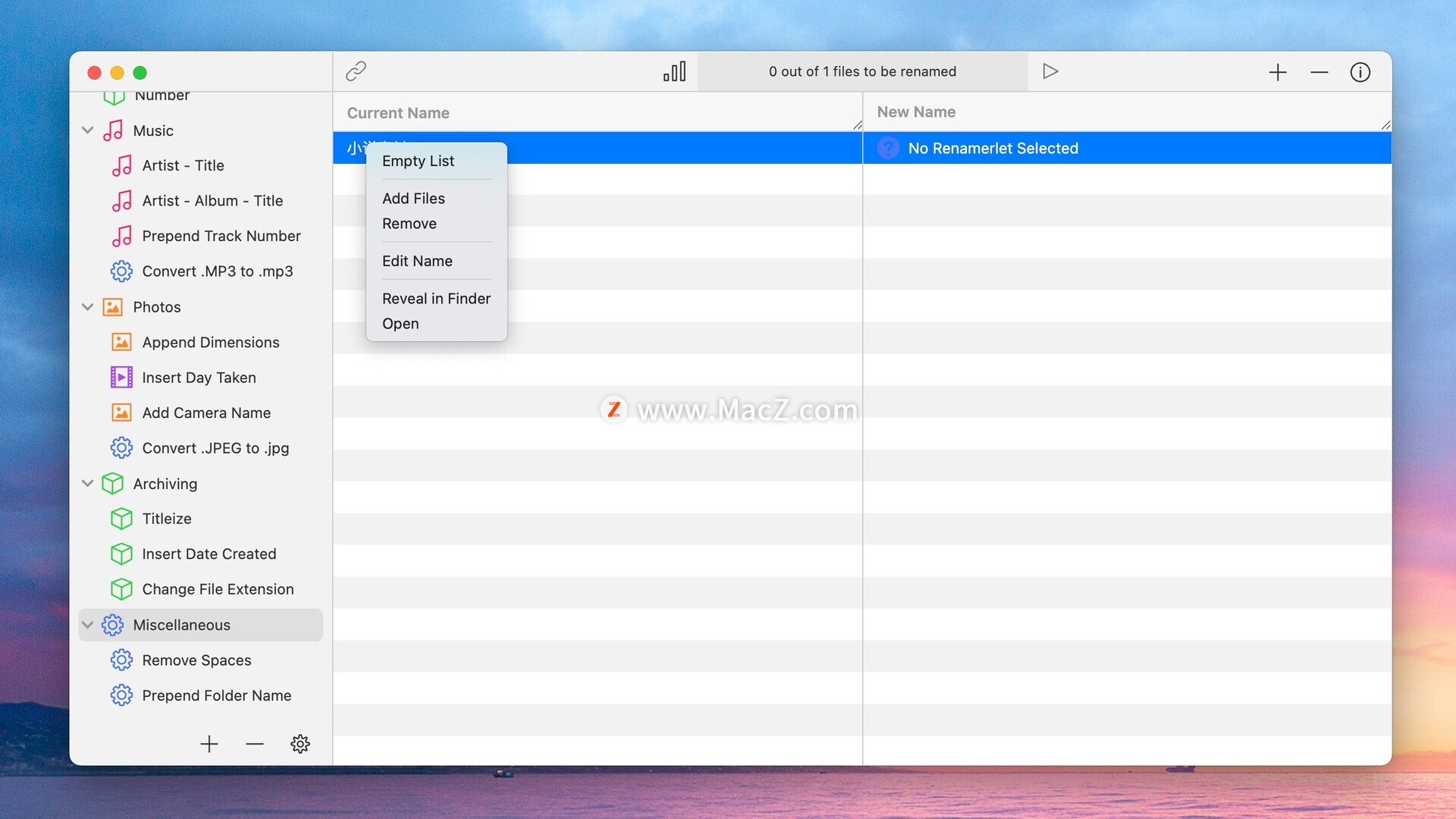Remove a renamerlet with sidebar minus button

[x=255, y=744]
